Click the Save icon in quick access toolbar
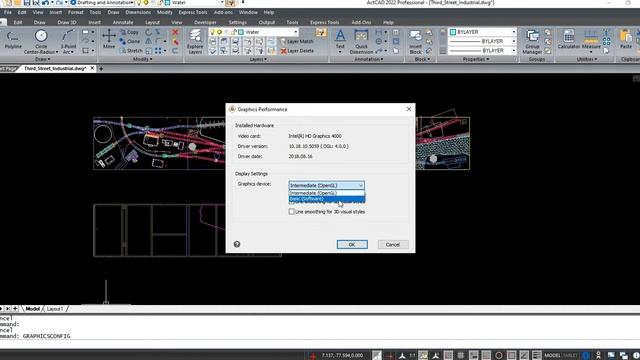The height and width of the screenshot is (360, 640). click(x=26, y=3)
